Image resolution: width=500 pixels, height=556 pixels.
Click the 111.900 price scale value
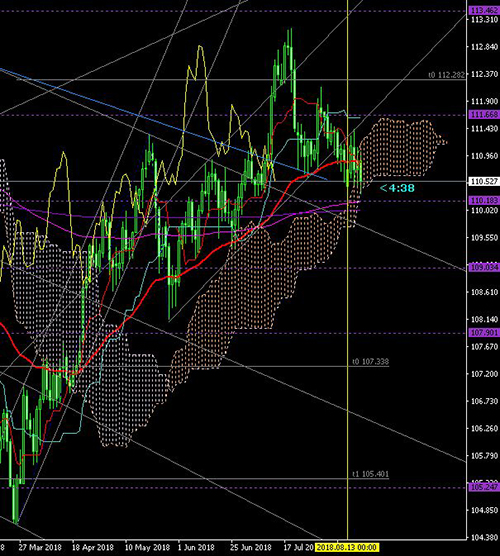pos(485,101)
